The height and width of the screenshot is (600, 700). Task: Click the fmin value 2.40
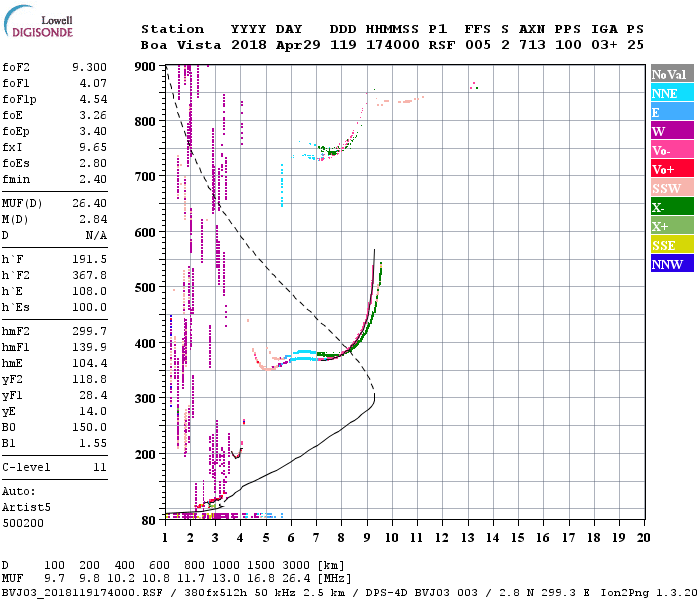click(x=93, y=179)
